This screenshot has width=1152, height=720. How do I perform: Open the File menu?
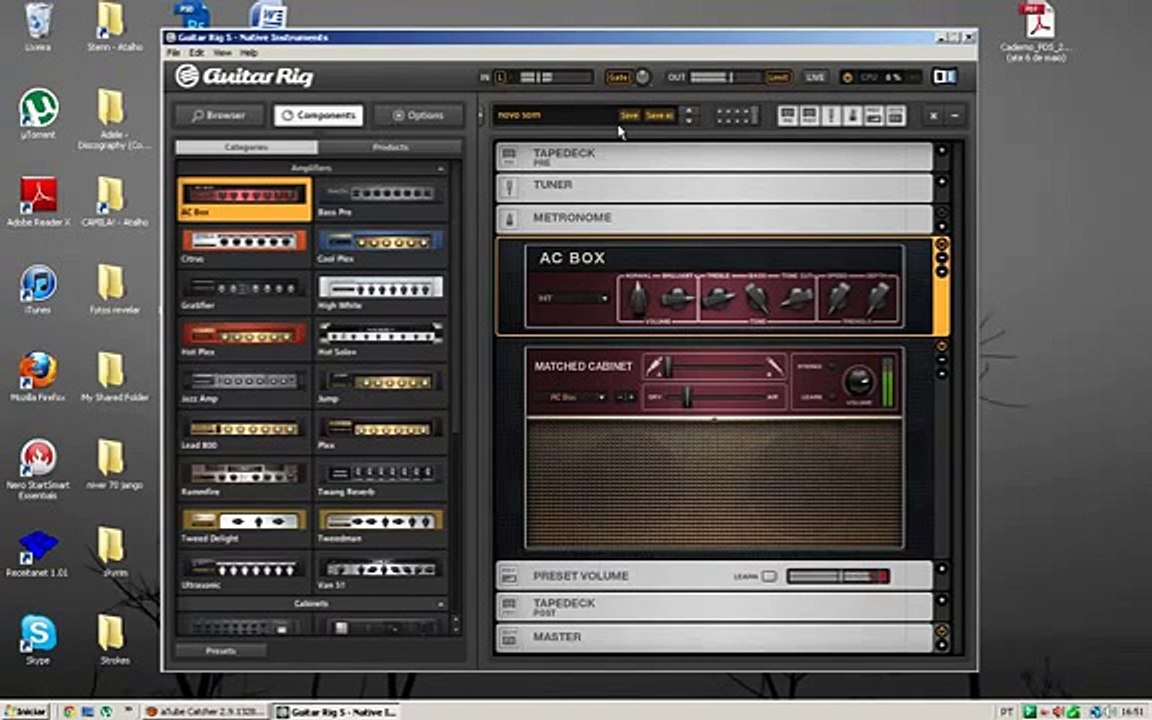(173, 53)
